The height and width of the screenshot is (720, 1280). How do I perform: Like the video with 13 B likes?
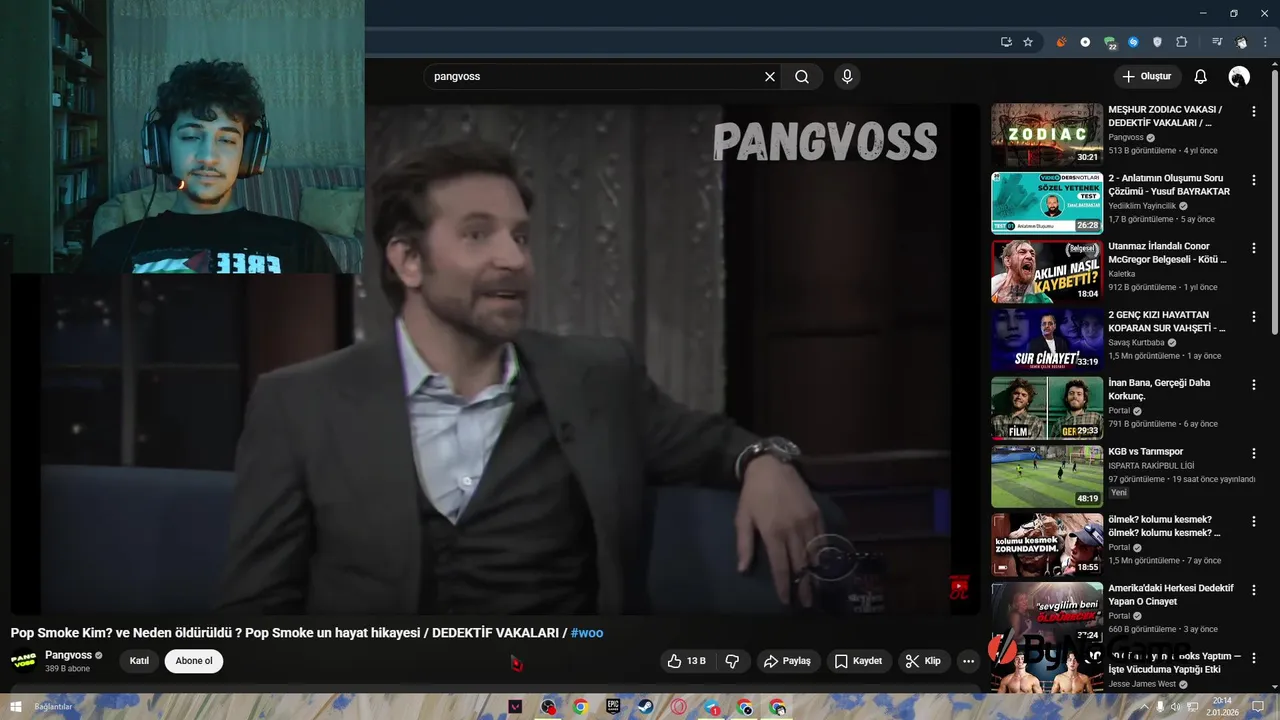(687, 661)
